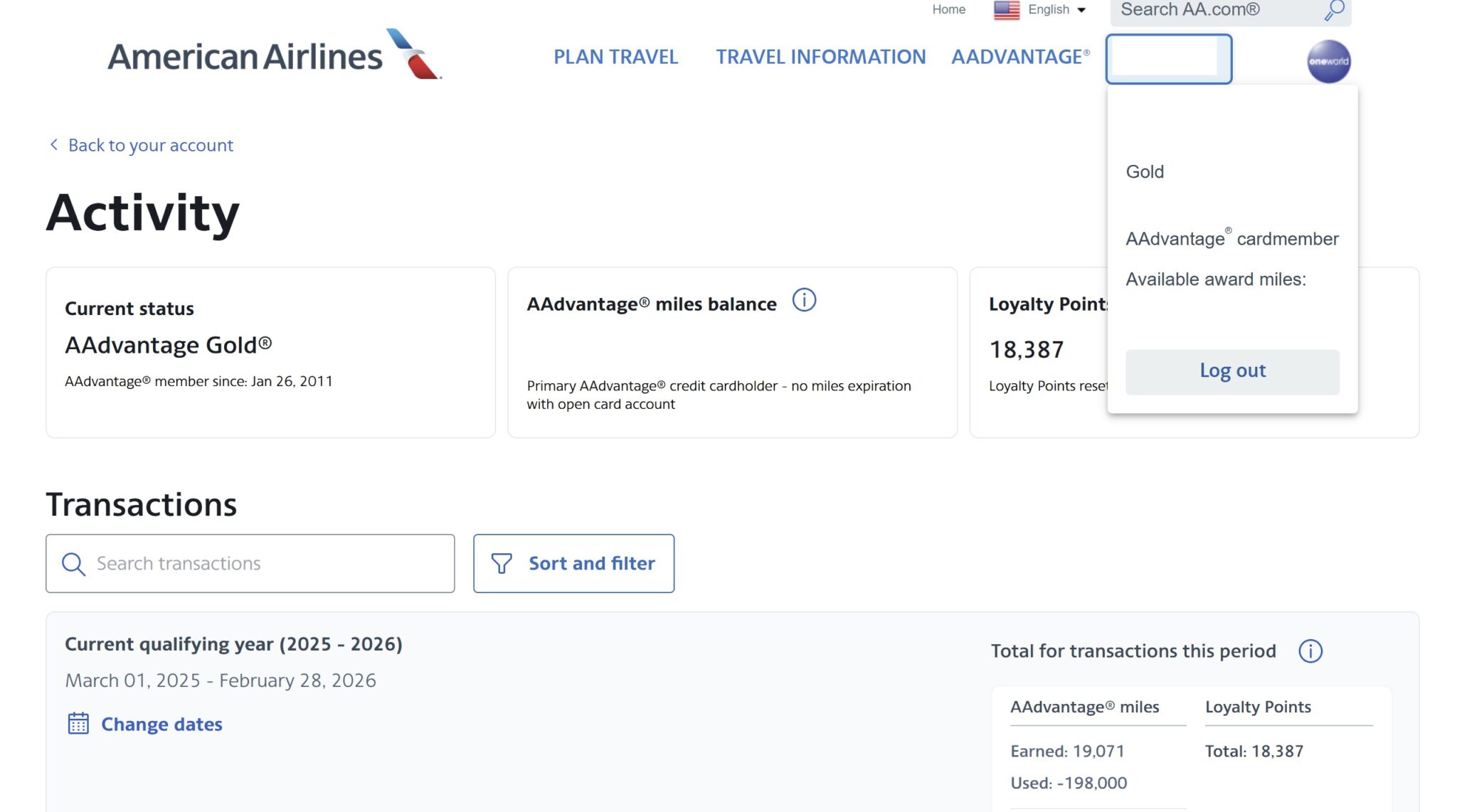Expand the English language dropdown
1457x812 pixels.
coord(1057,10)
